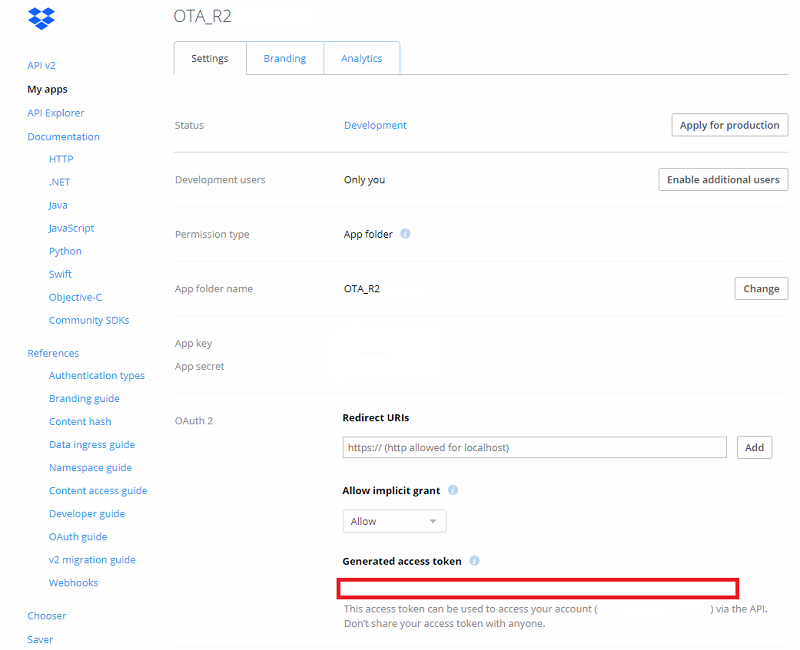The width and height of the screenshot is (800, 650).
Task: Switch to the Analytics tab
Action: (361, 58)
